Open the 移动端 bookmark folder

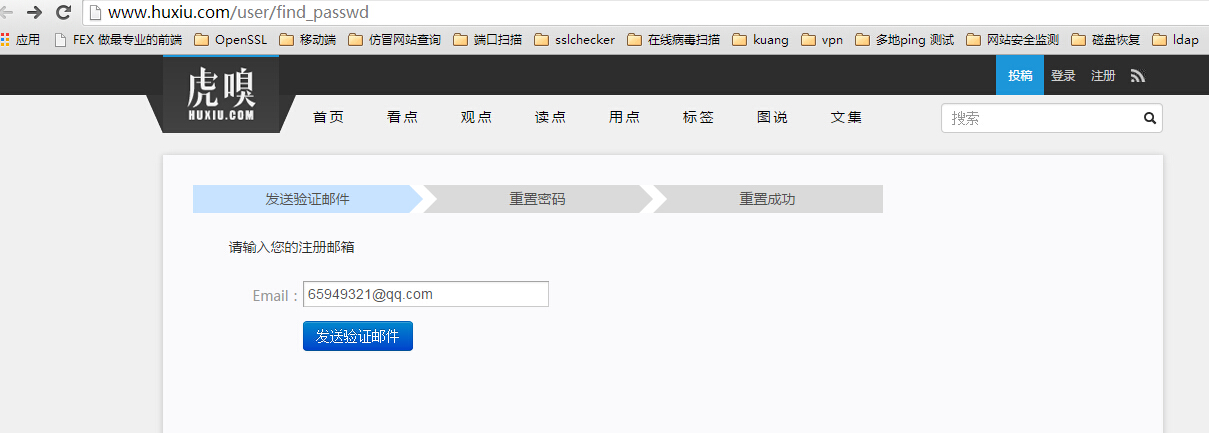[307, 40]
